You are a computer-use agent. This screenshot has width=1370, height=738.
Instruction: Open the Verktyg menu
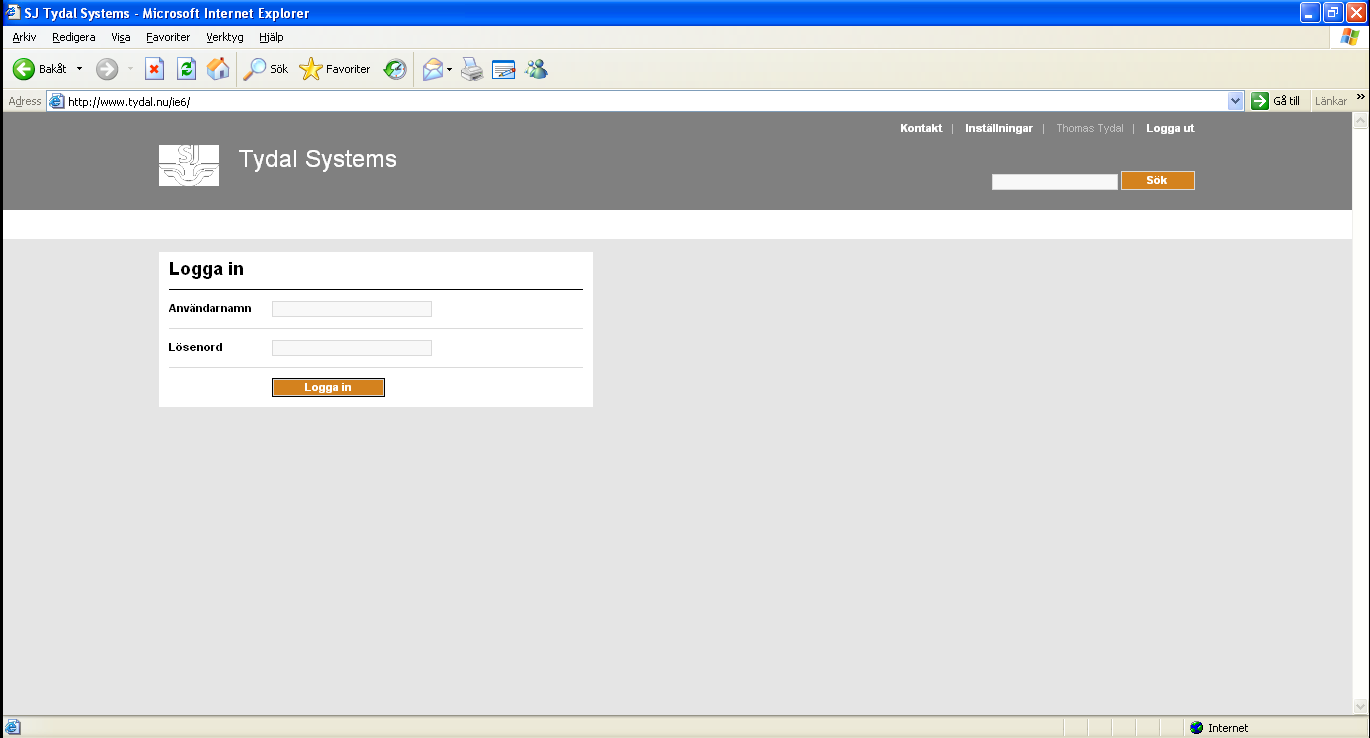click(x=225, y=37)
